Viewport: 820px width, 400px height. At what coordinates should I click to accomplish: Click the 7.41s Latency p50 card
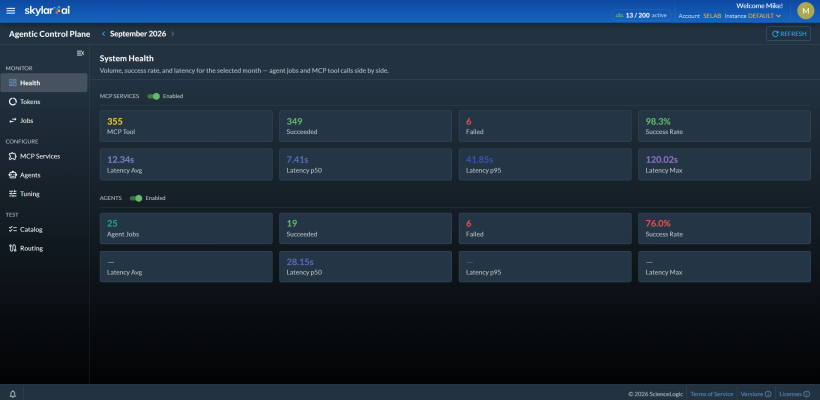tap(365, 164)
